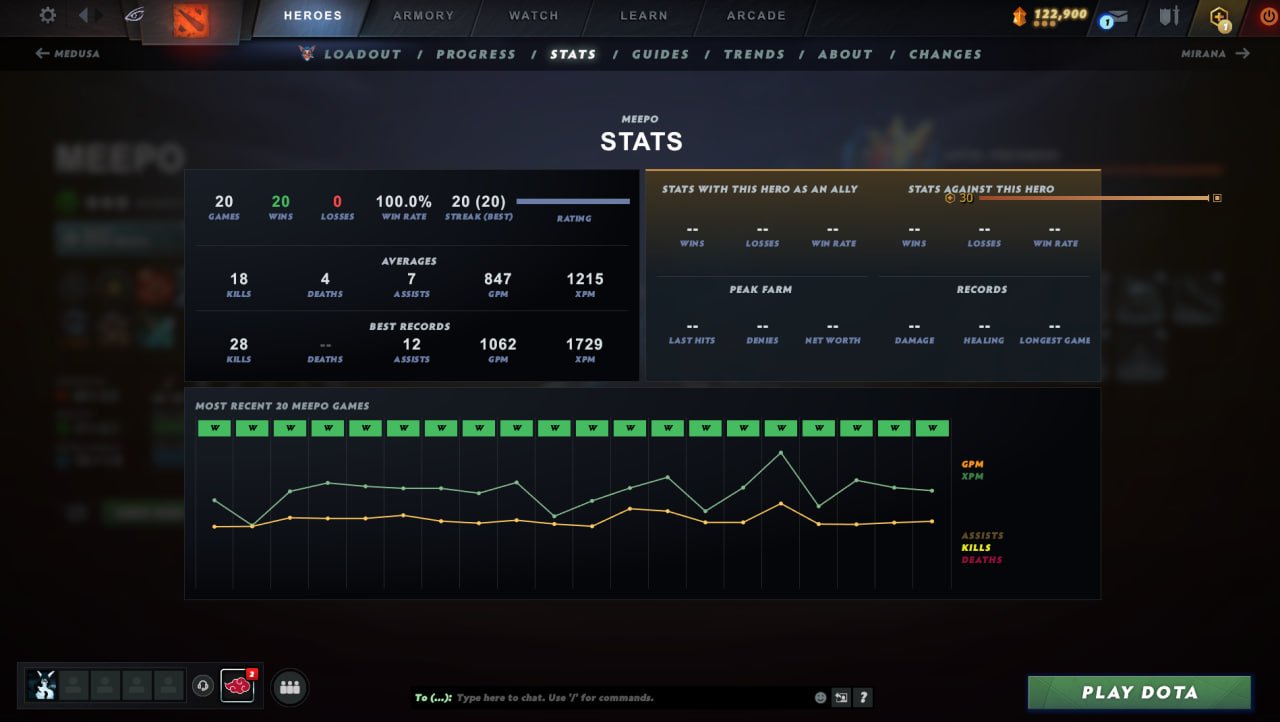Click the emoticon smiley in chat bar

[820, 698]
